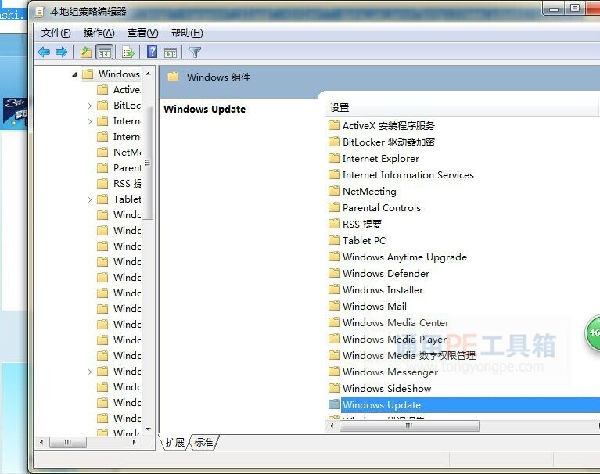Select Windows Mail in the list
The height and width of the screenshot is (474, 600).
(x=368, y=306)
